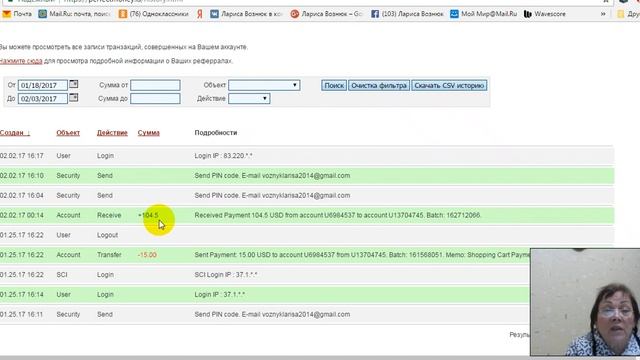Sort by Объект column
This screenshot has width=640, height=360.
coord(68,133)
